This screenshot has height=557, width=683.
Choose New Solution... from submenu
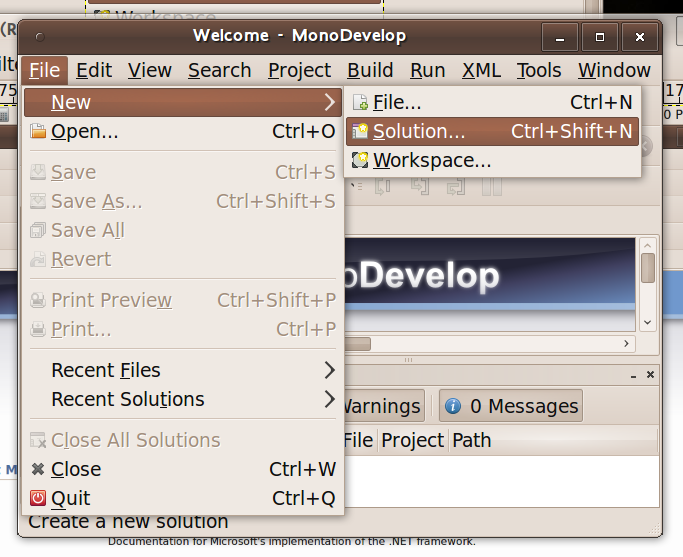[492, 131]
